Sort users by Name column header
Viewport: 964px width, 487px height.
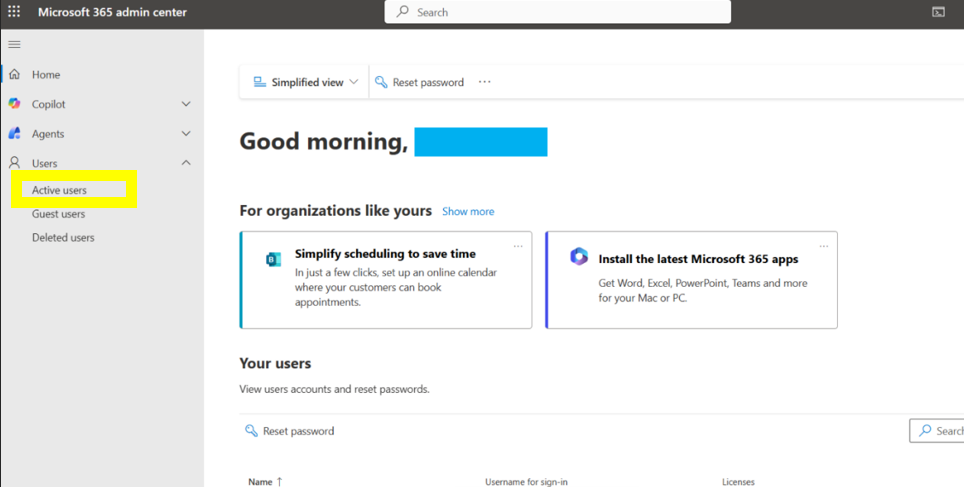point(261,482)
